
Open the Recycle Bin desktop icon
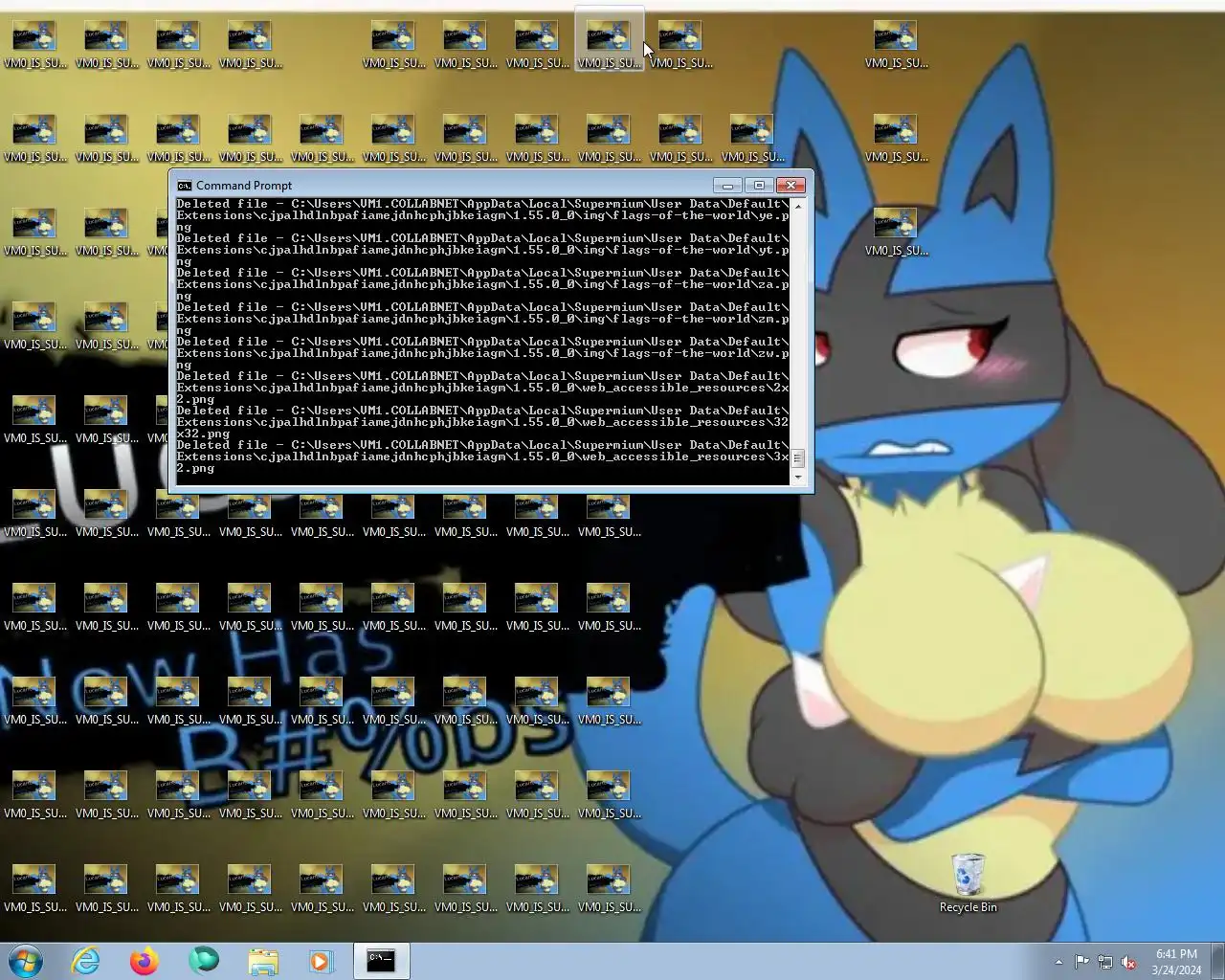(968, 882)
